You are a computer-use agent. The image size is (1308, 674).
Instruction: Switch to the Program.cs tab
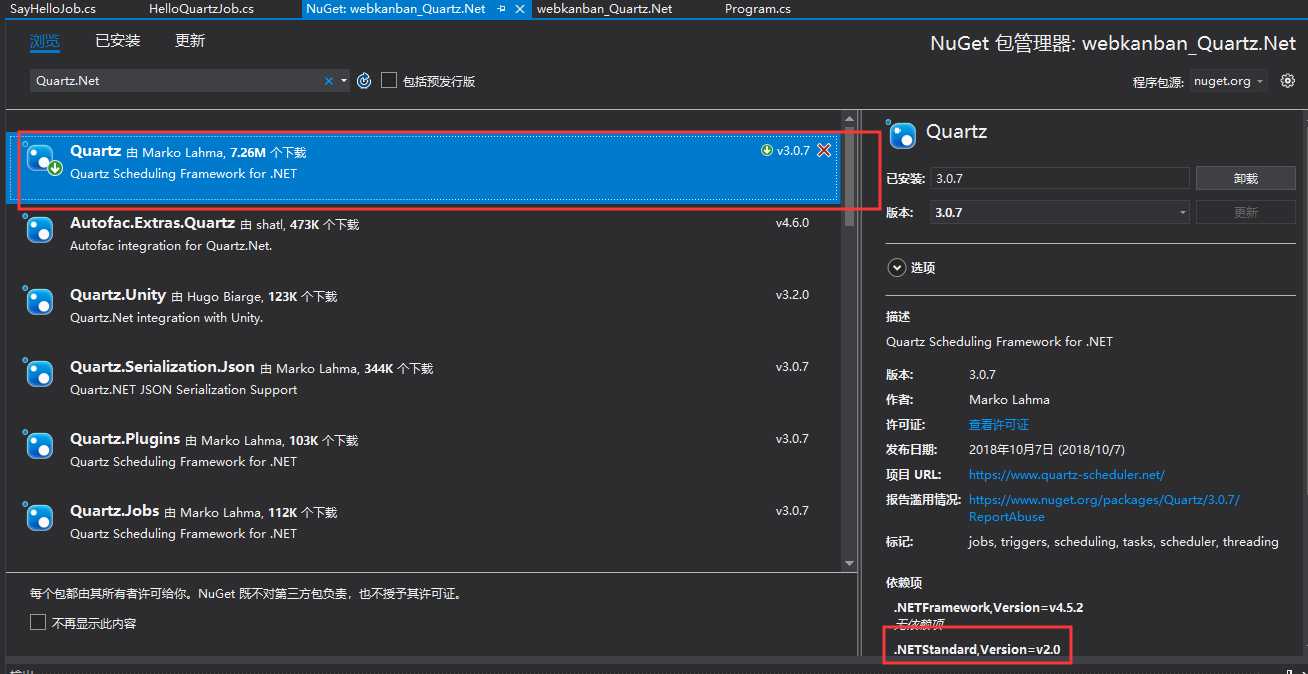click(x=757, y=8)
